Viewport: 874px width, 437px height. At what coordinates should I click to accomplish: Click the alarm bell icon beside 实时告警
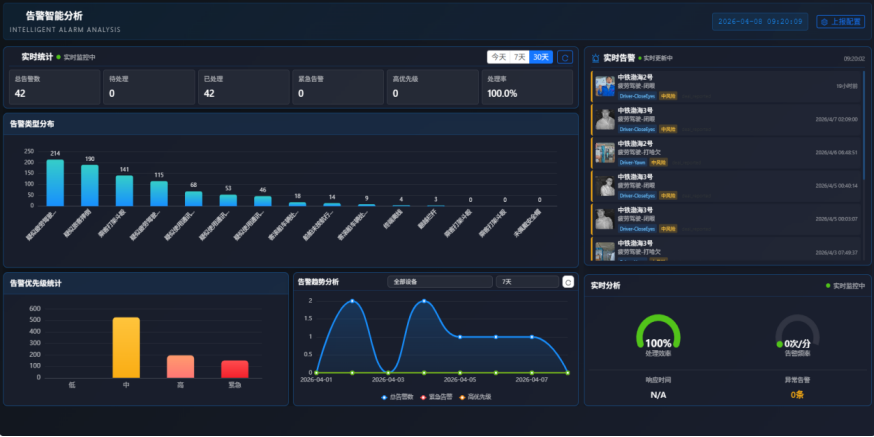click(x=596, y=59)
